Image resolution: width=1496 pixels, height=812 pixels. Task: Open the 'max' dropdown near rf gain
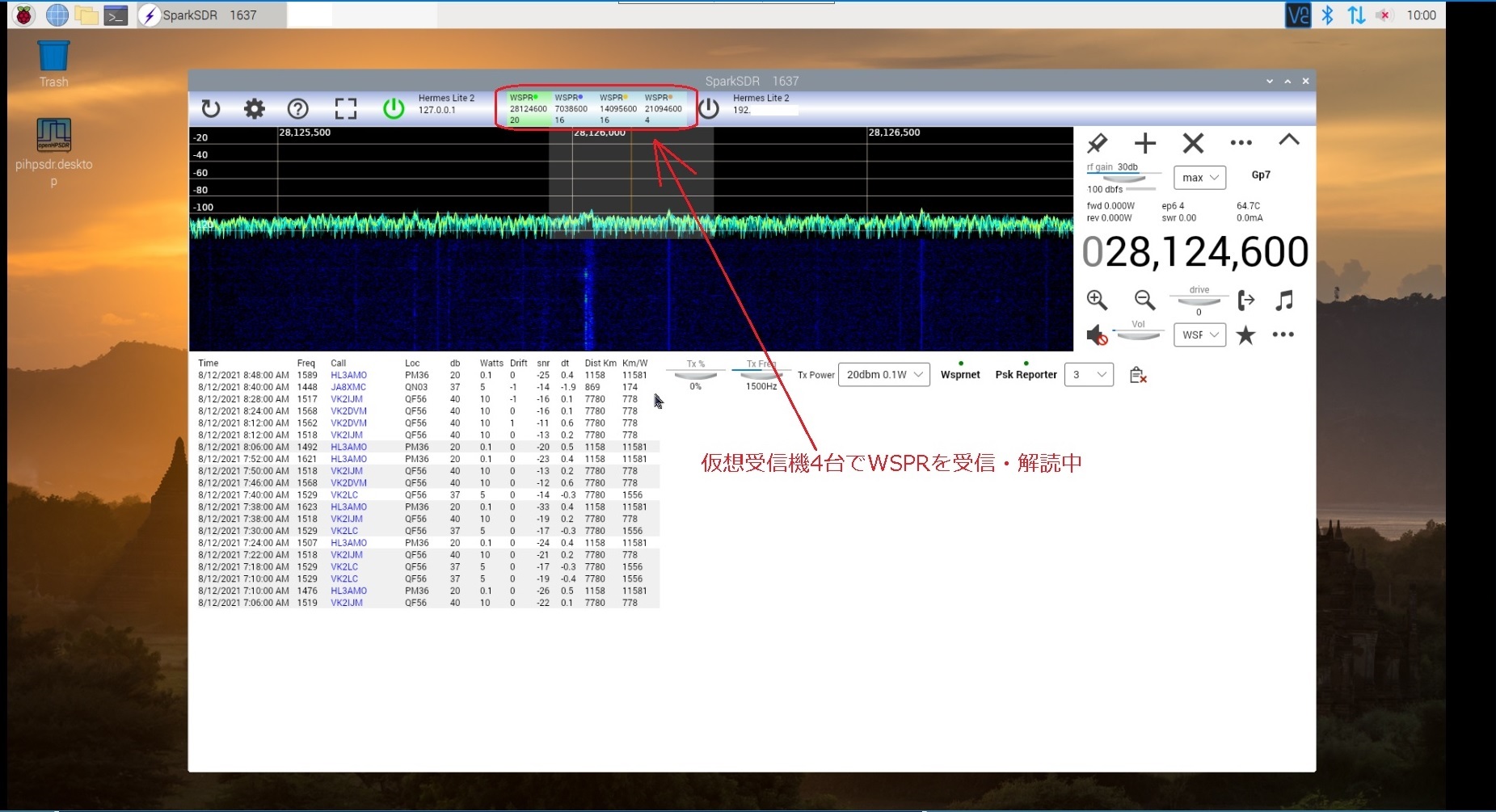(1199, 178)
